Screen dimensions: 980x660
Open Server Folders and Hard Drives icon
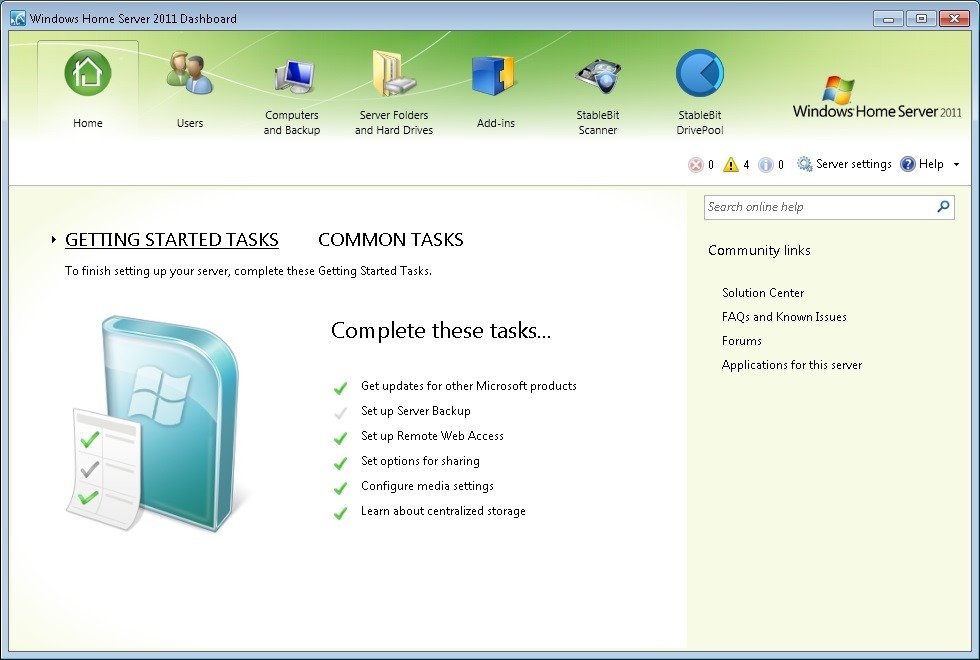(394, 73)
